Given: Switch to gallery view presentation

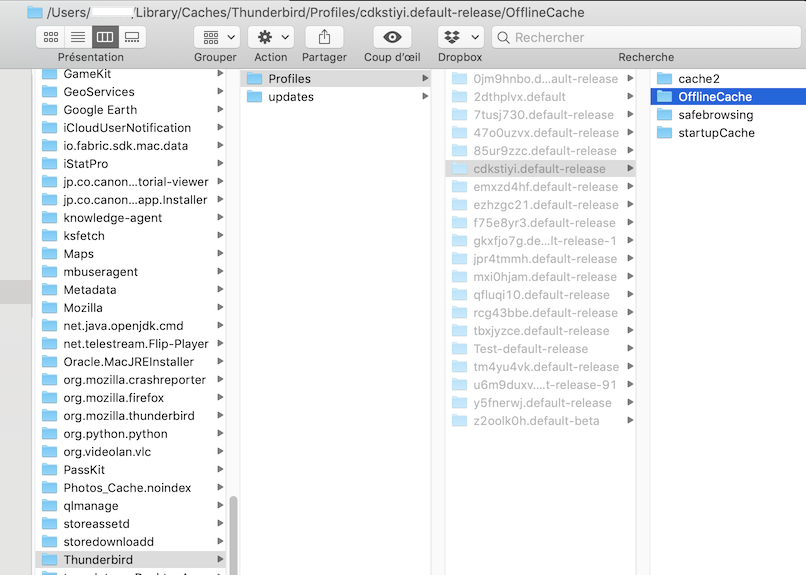Looking at the screenshot, I should pyautogui.click(x=132, y=37).
